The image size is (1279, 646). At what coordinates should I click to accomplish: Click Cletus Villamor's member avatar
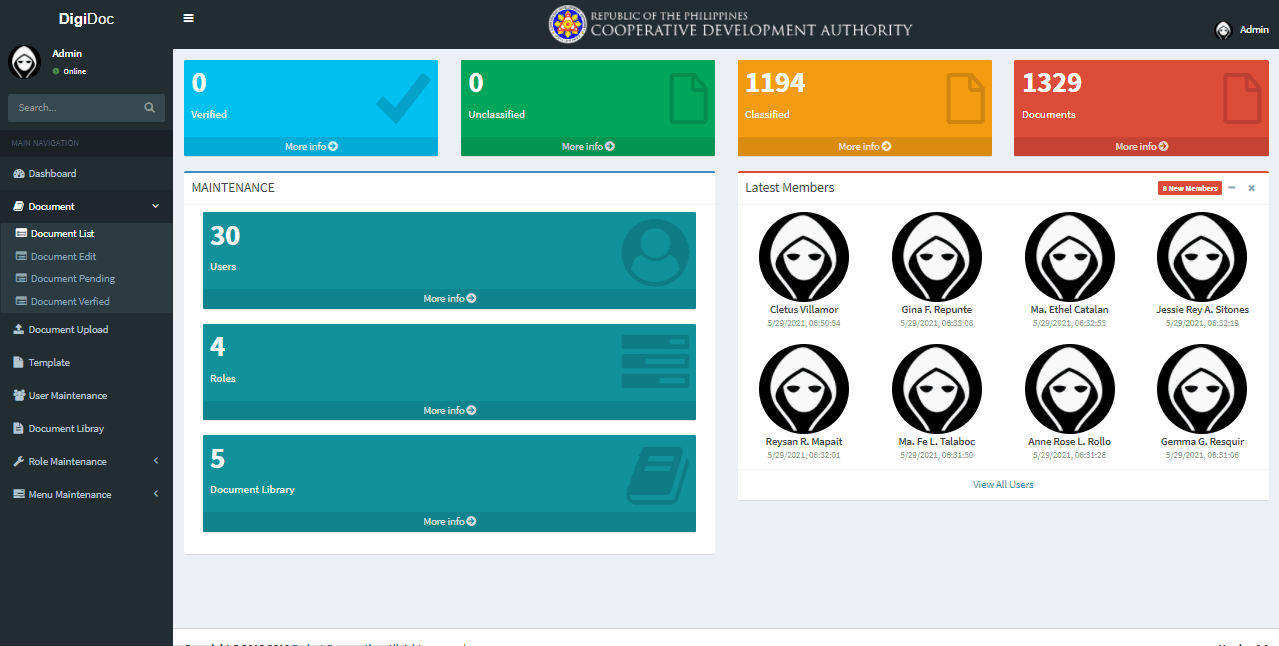tap(804, 257)
